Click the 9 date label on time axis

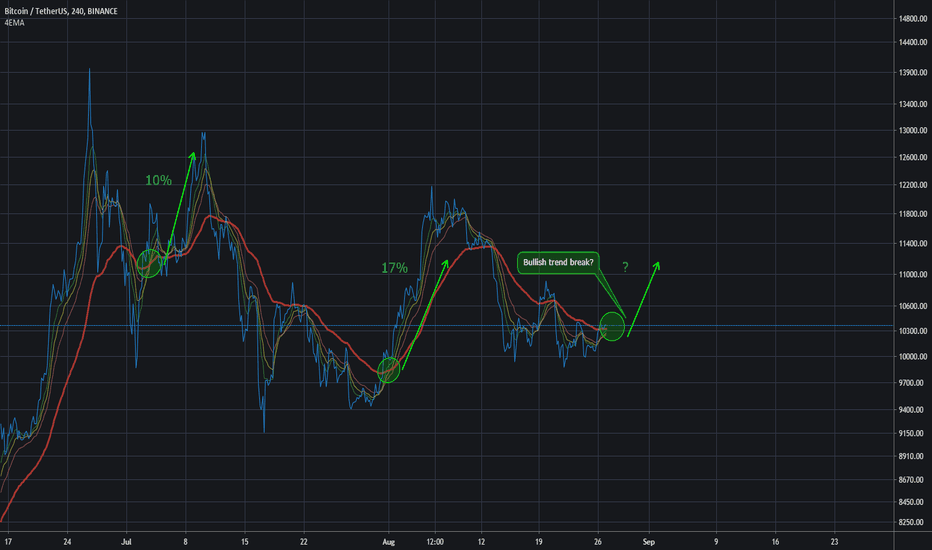click(x=716, y=542)
